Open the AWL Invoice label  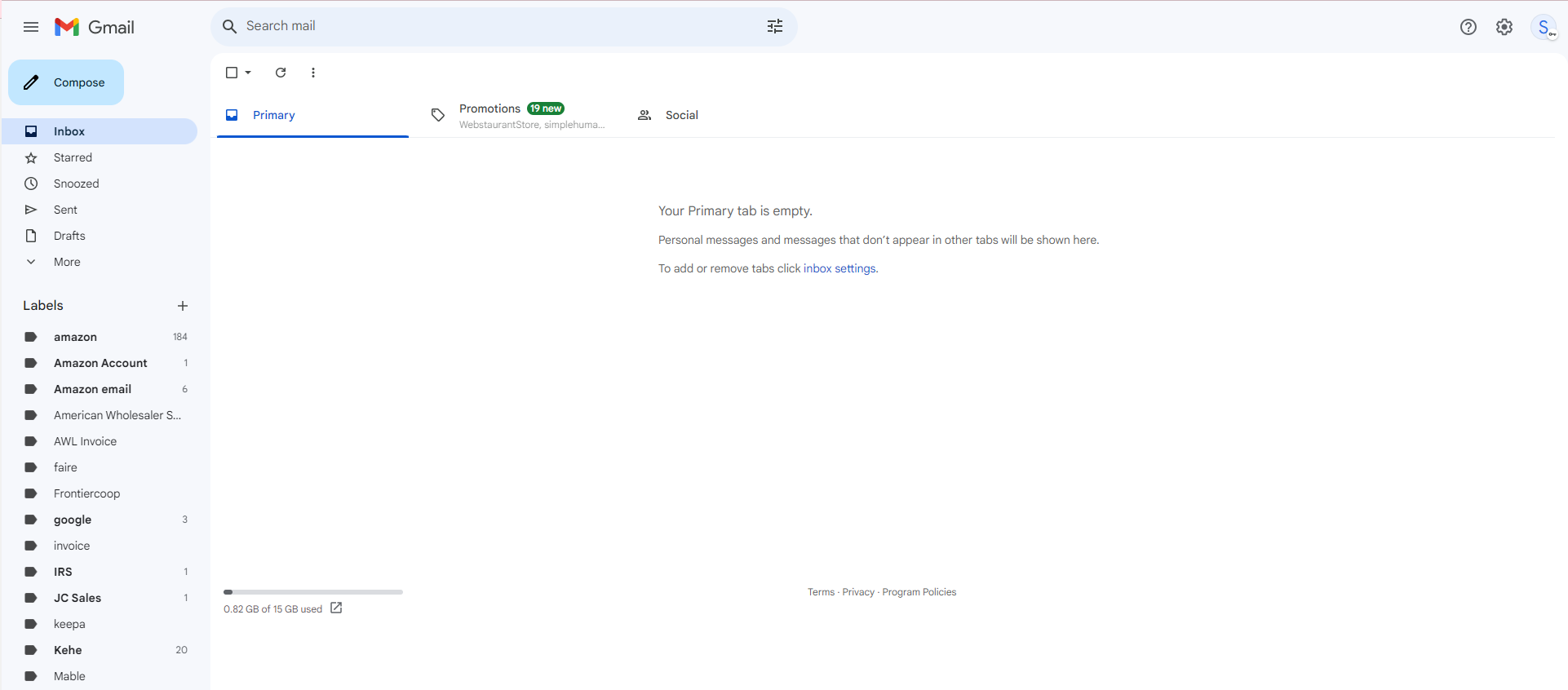[x=100, y=441]
